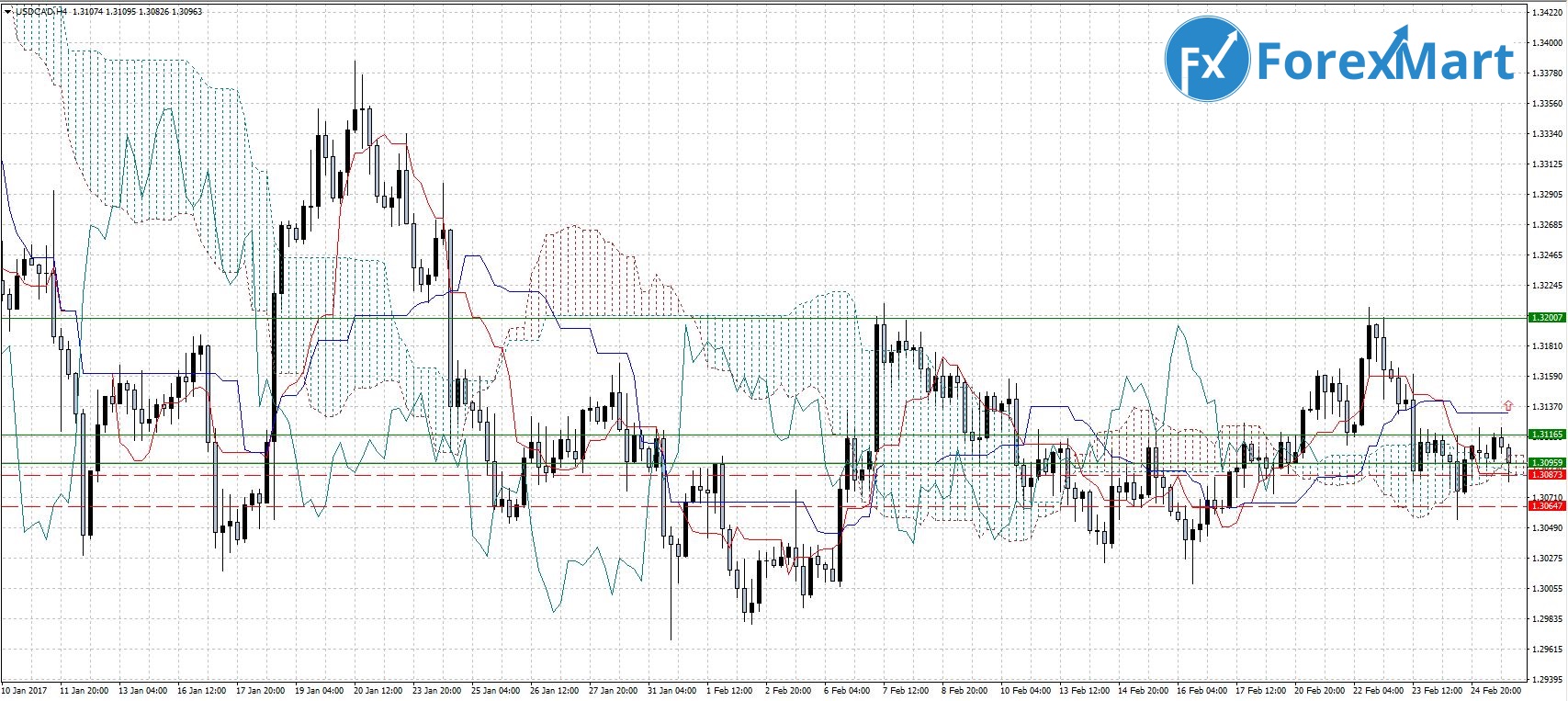
Task: Click the 20 Jan 12:00 time axis label
Action: pos(378,691)
